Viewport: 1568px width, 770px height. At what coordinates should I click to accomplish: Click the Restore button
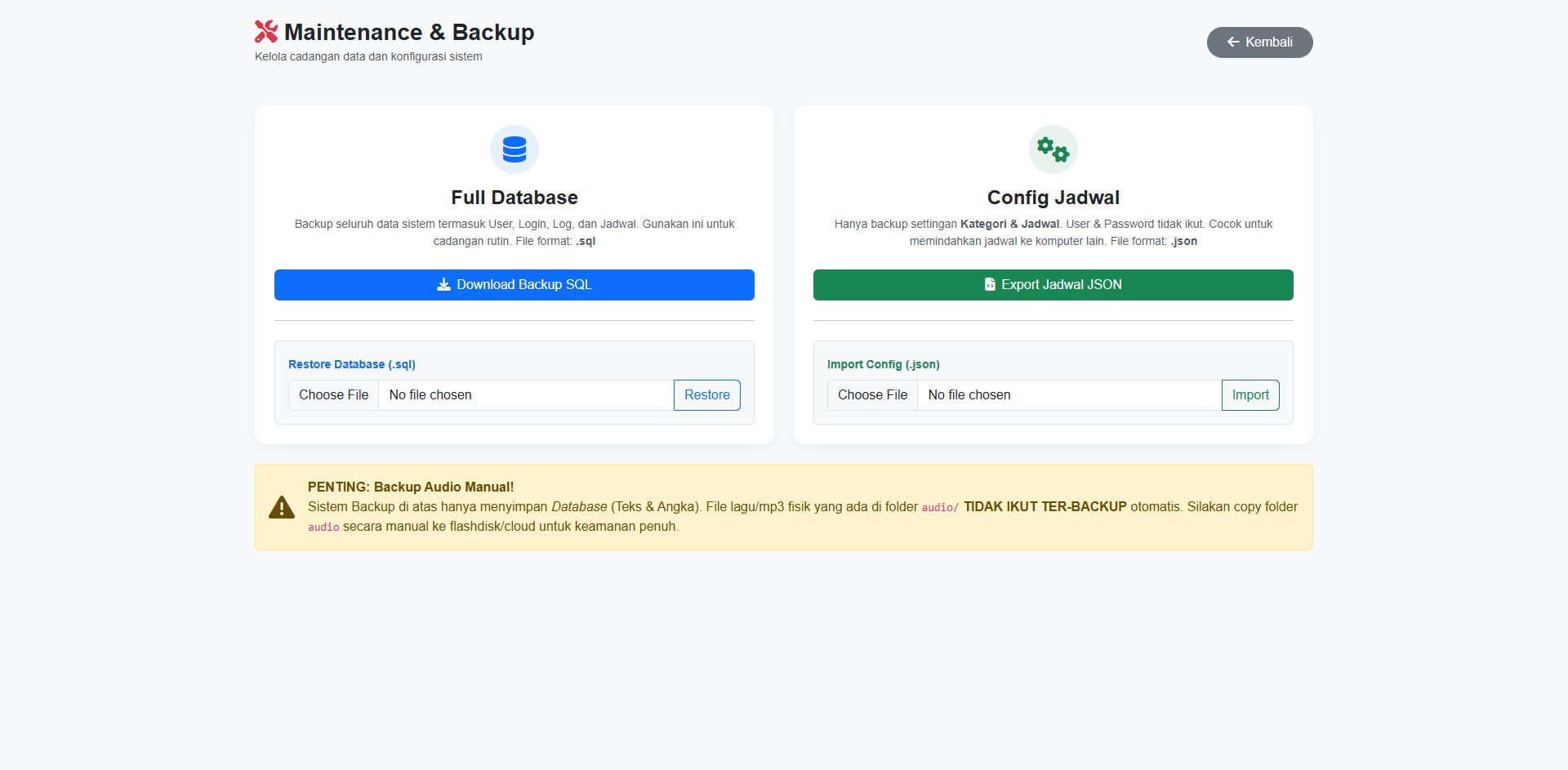point(706,395)
